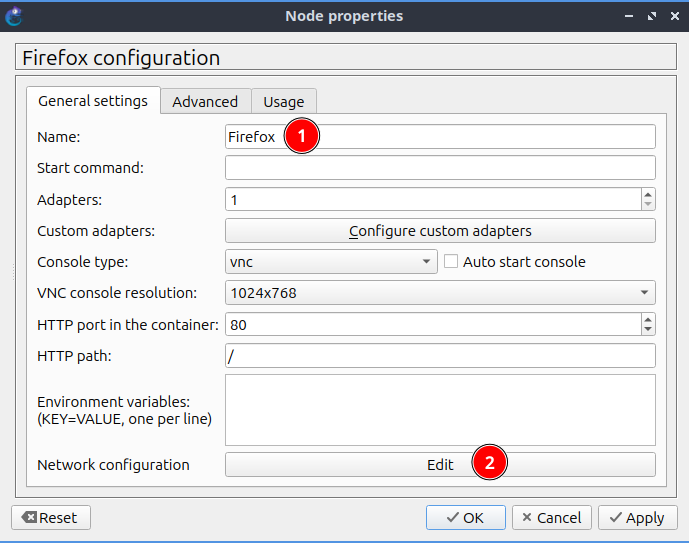This screenshot has width=689, height=545.
Task: Expand the VNC console resolution dropdown
Action: click(440, 293)
